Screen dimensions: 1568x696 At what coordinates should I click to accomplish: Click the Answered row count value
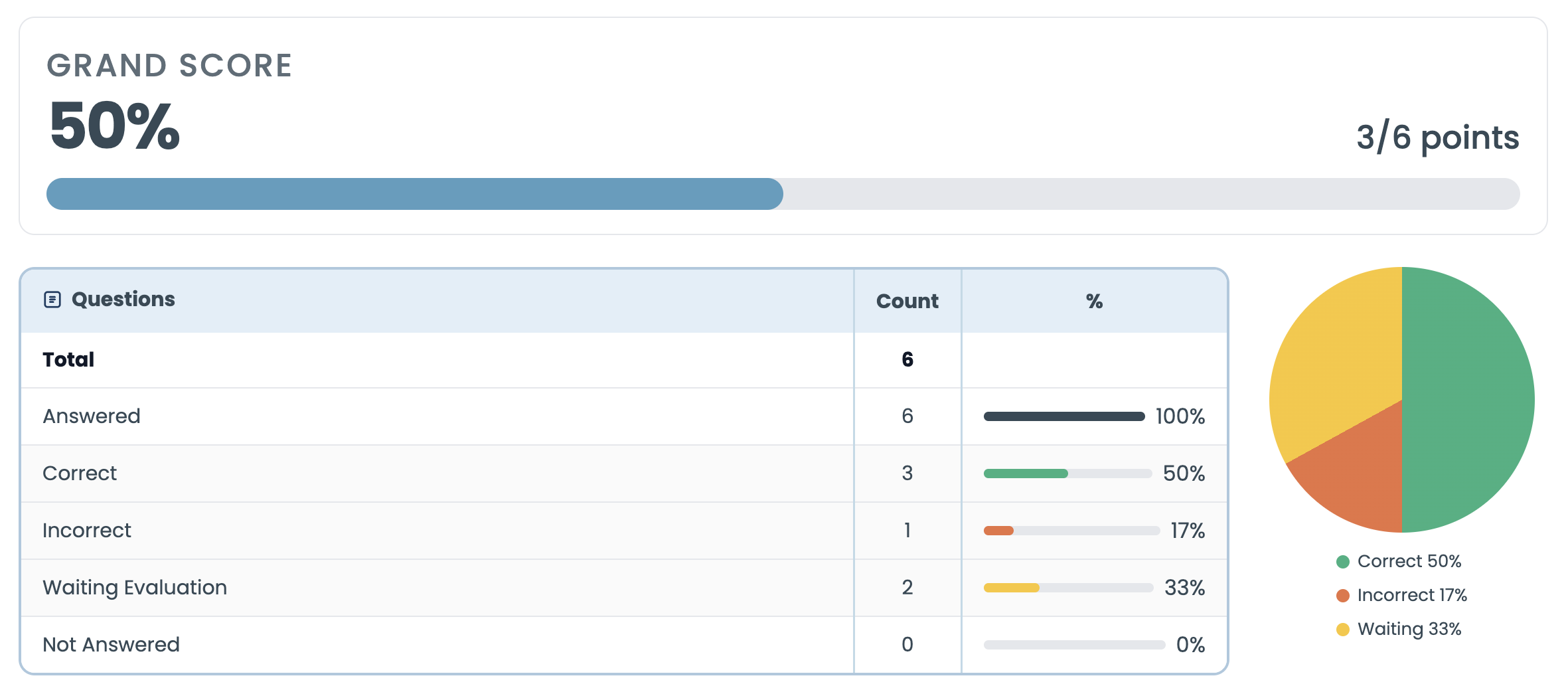(907, 416)
